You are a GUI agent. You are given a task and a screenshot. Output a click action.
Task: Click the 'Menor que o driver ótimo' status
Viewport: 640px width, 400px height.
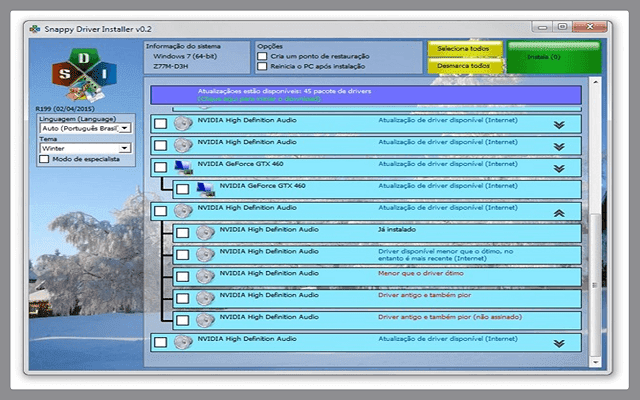[x=421, y=273]
